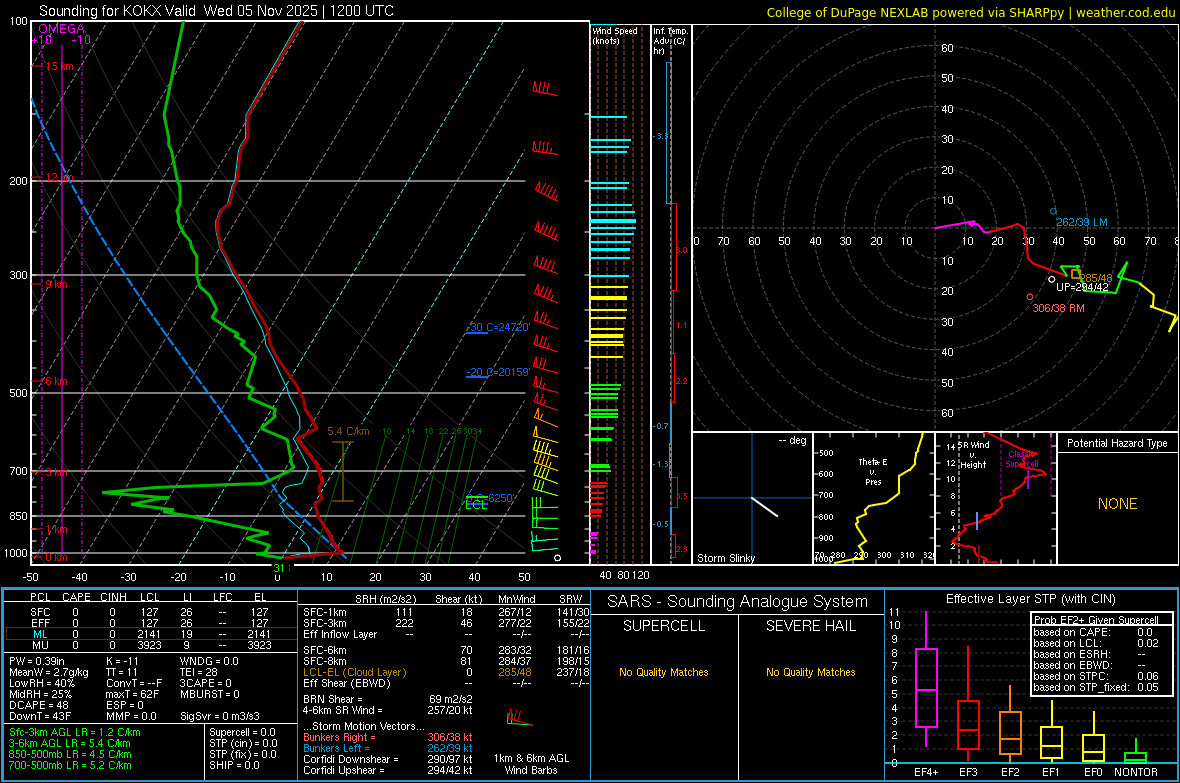Click the -30 C=24720' level label
Viewport: 1180px width, 783px height.
[497, 328]
